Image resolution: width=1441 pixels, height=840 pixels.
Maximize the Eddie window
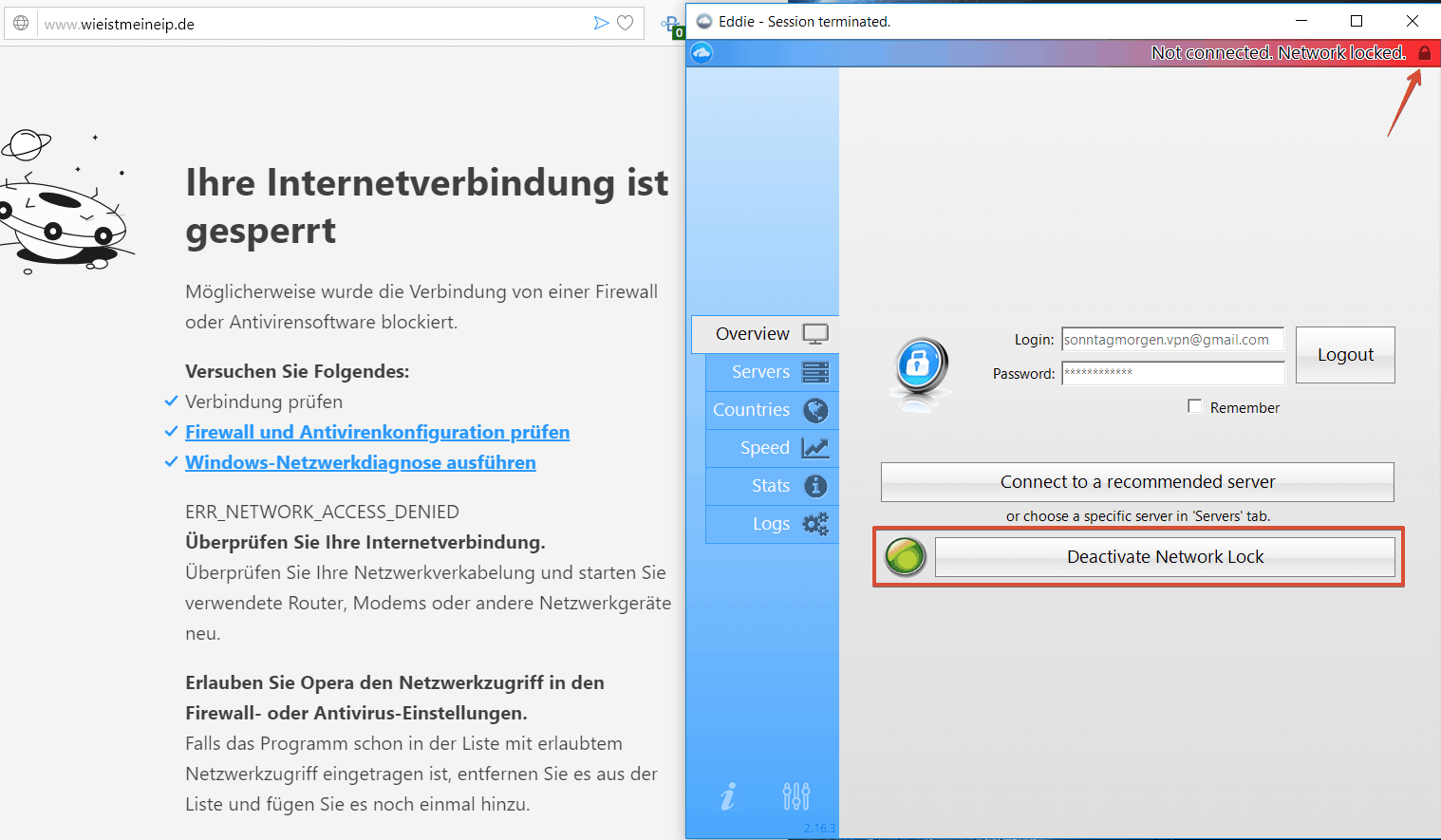pyautogui.click(x=1357, y=21)
